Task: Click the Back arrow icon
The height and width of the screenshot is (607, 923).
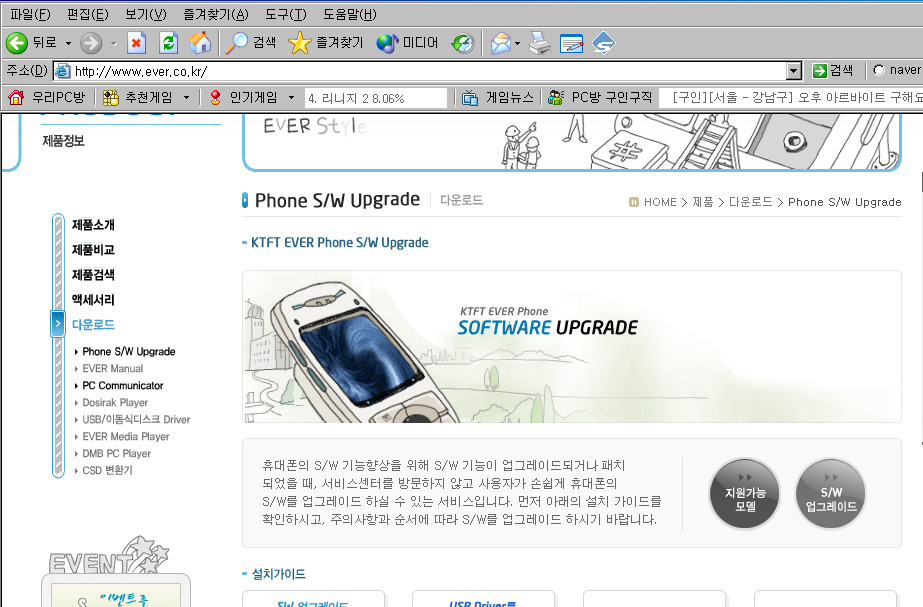Action: tap(16, 43)
